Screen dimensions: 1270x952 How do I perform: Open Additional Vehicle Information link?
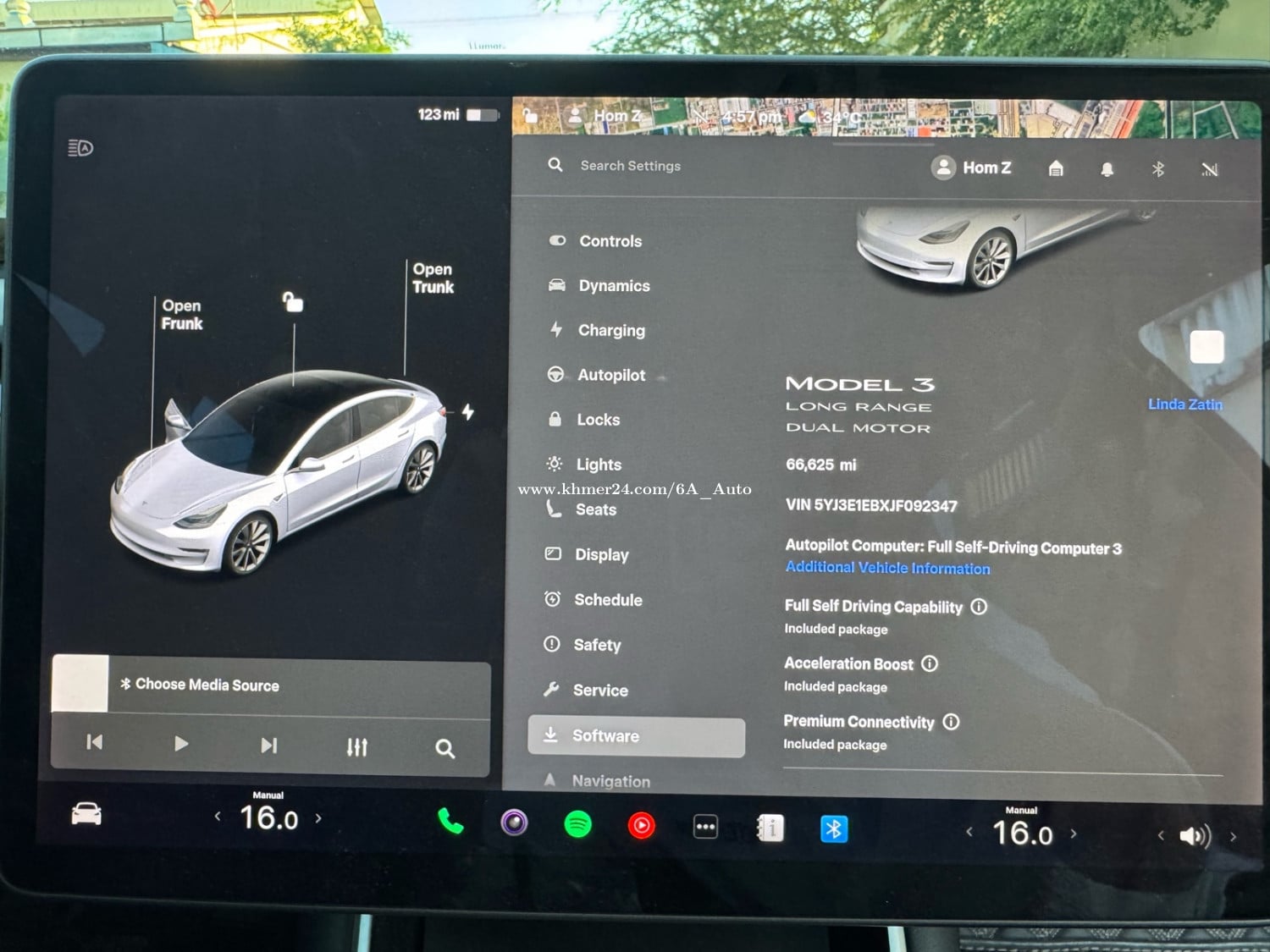tap(887, 568)
